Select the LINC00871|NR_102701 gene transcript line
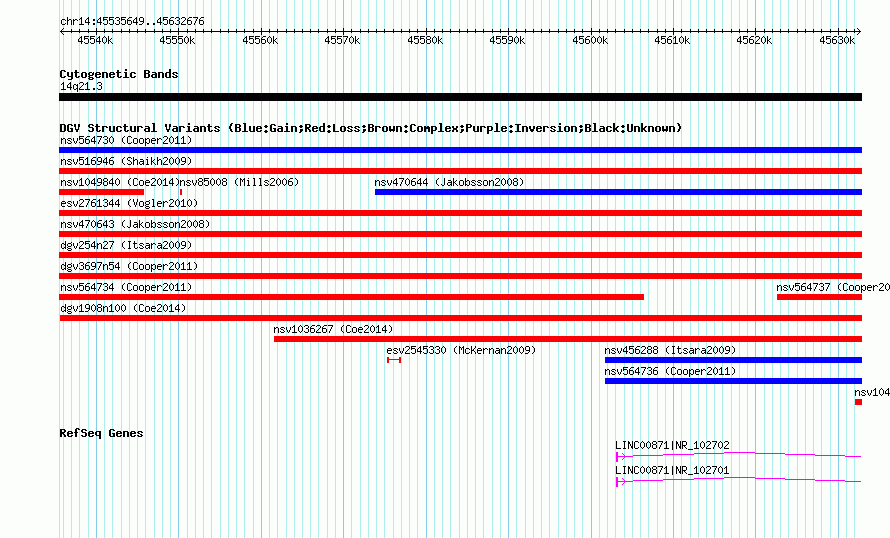Screen dimensions: 890x538 [738, 481]
